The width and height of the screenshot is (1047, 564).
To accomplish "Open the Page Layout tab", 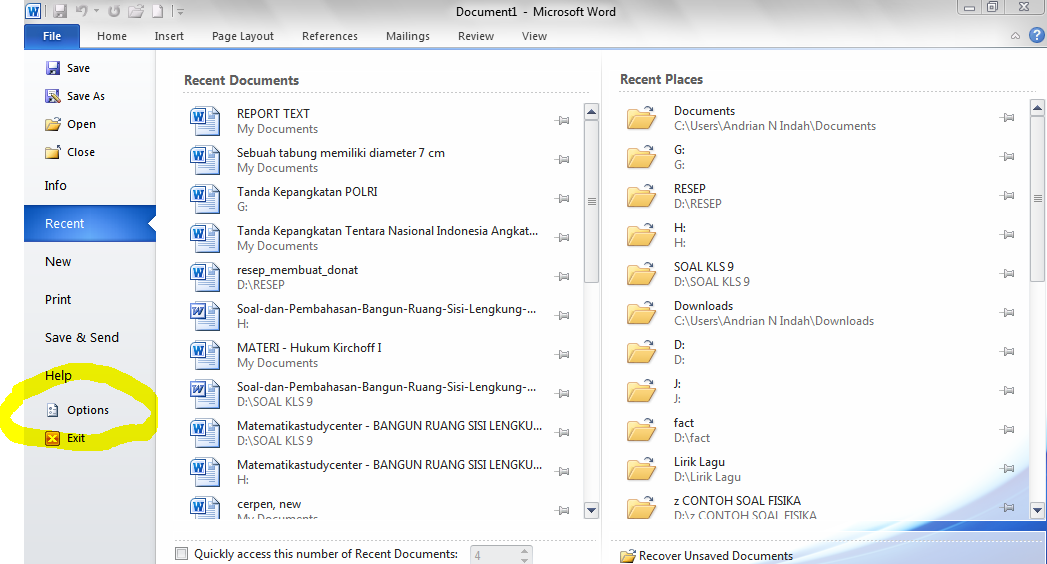I will (x=242, y=36).
